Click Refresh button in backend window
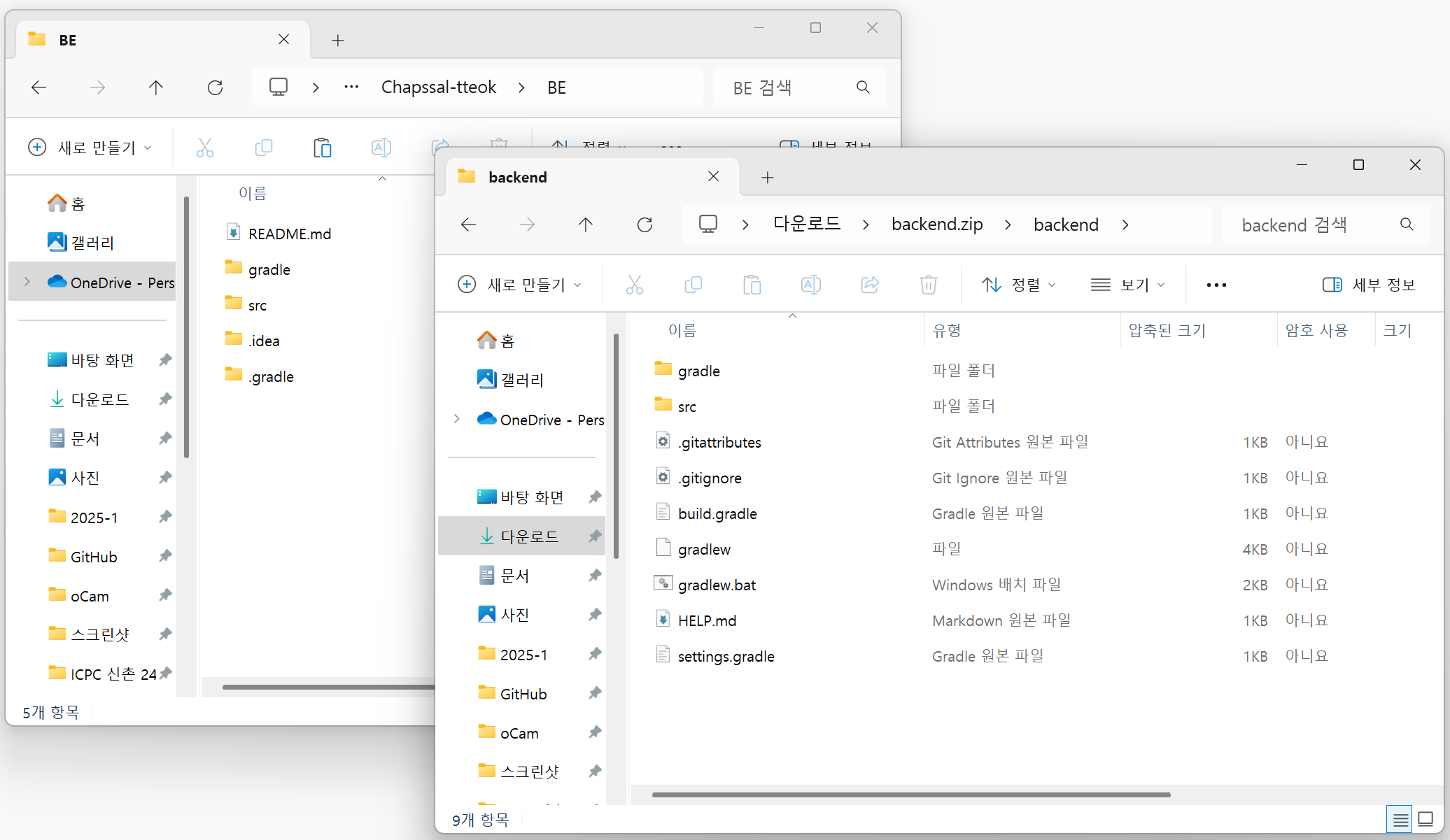Image resolution: width=1450 pixels, height=840 pixels. click(x=645, y=225)
